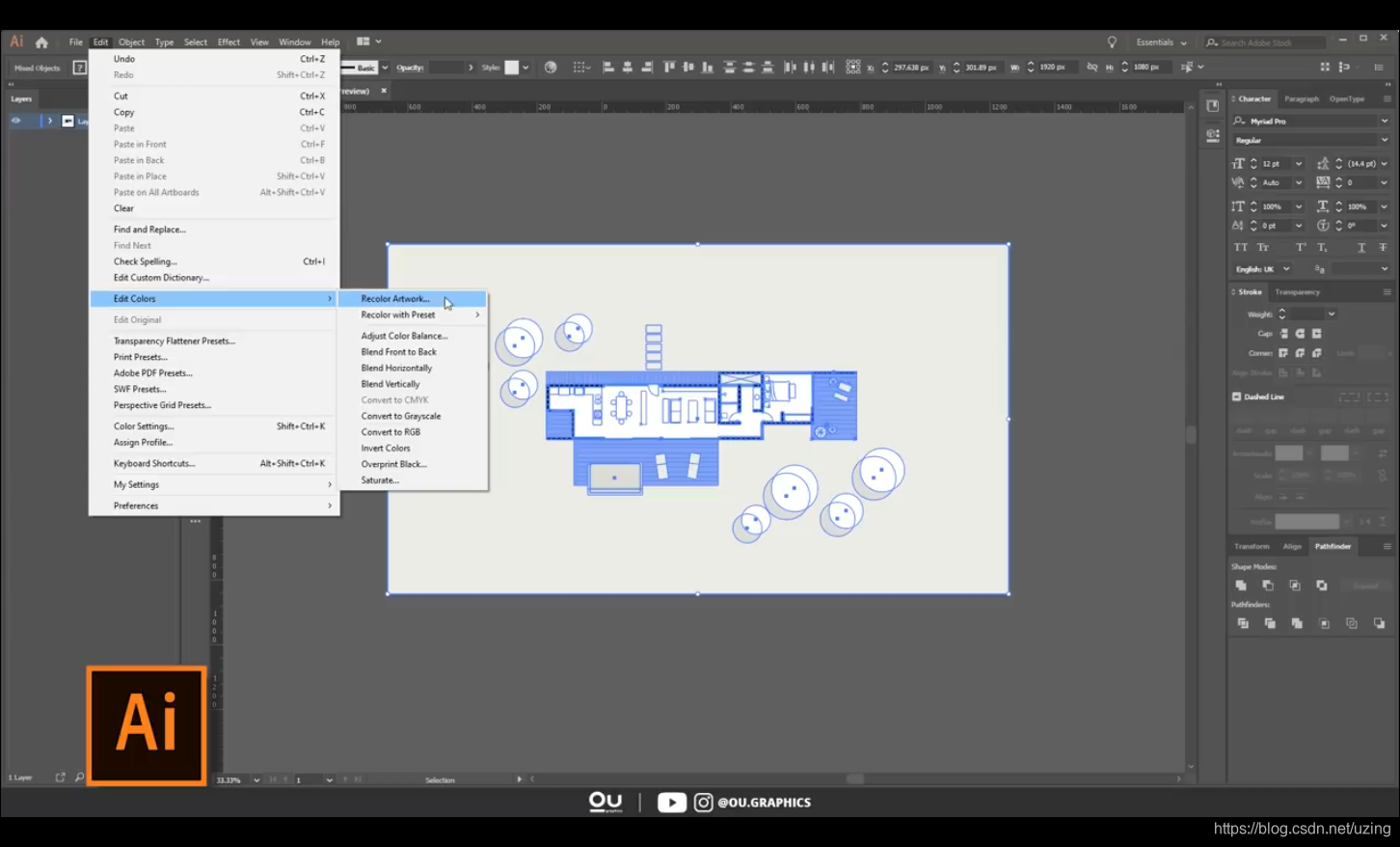Click the horizontal scrollbar thumb at bottom

point(854,779)
